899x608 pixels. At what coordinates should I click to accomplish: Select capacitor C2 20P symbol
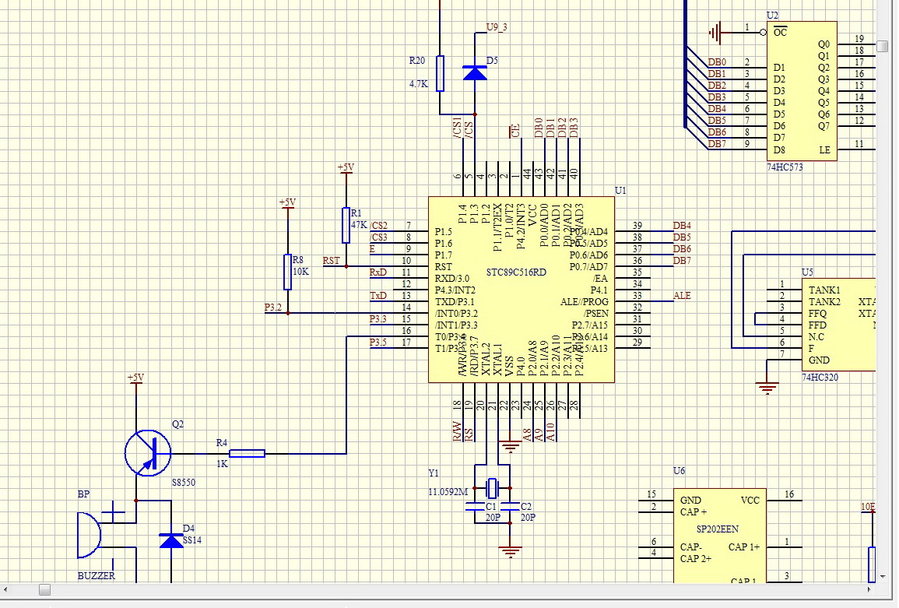[510, 507]
